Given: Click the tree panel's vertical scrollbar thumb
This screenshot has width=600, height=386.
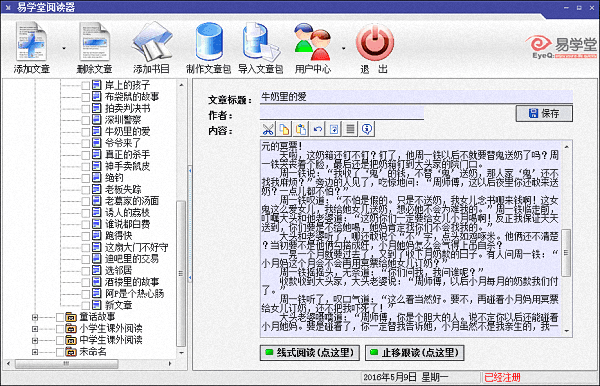Looking at the screenshot, I should [181, 273].
